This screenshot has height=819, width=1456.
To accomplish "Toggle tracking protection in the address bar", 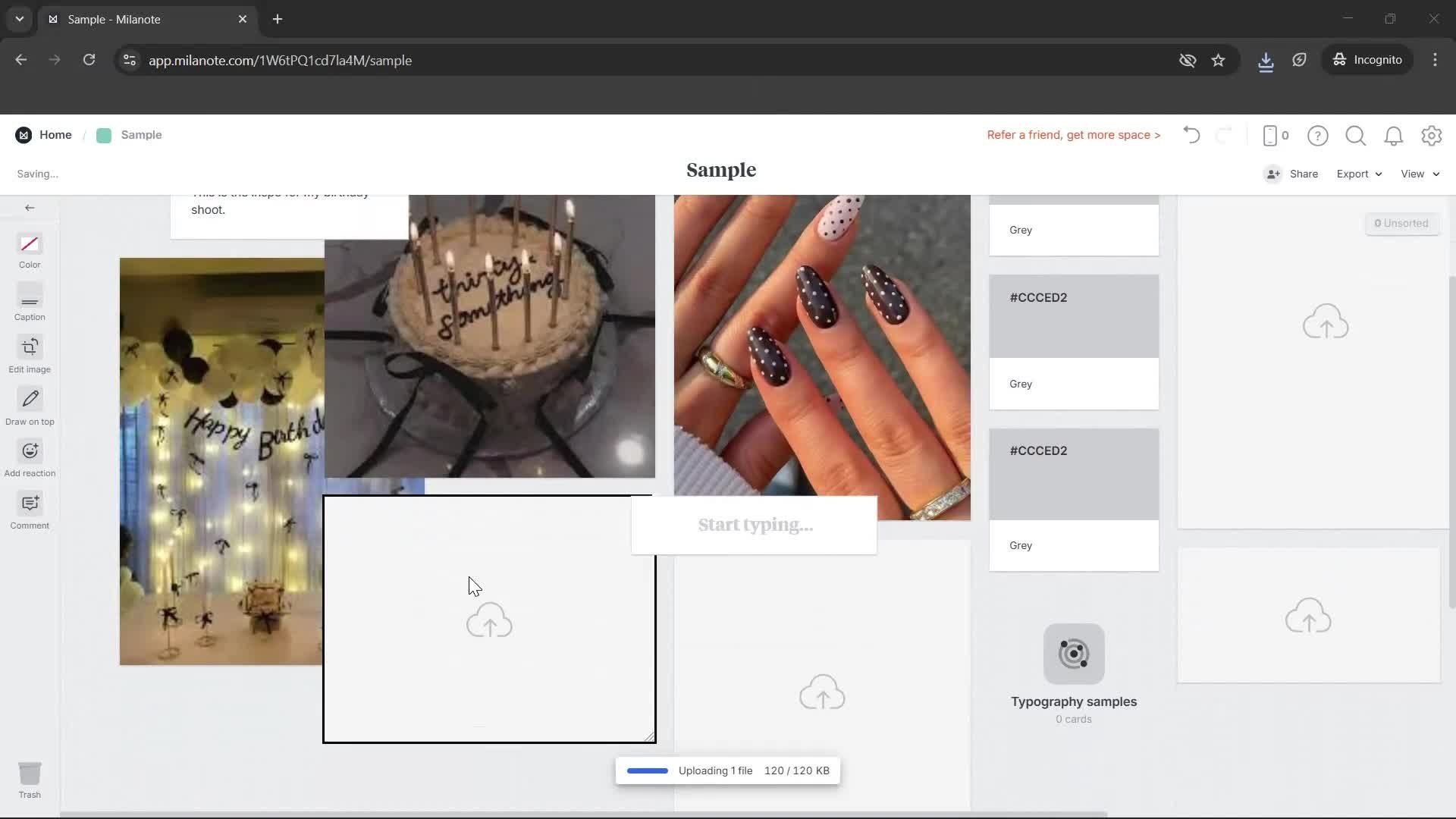I will pyautogui.click(x=1188, y=60).
